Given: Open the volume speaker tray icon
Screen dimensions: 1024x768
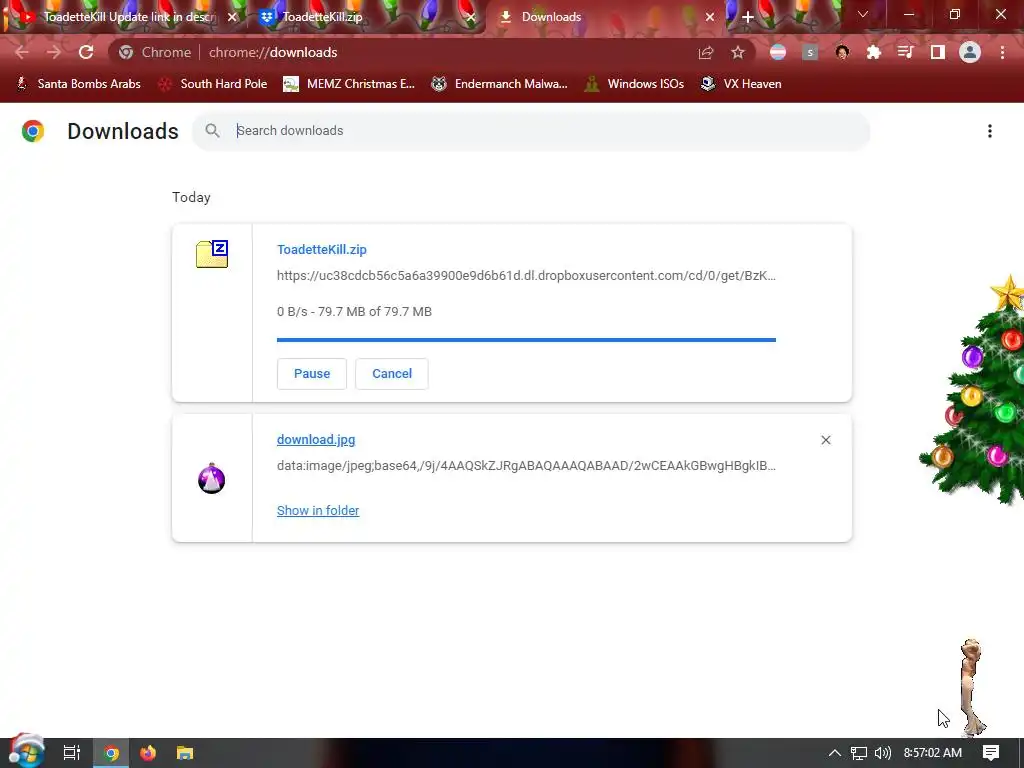Looking at the screenshot, I should pyautogui.click(x=883, y=753).
